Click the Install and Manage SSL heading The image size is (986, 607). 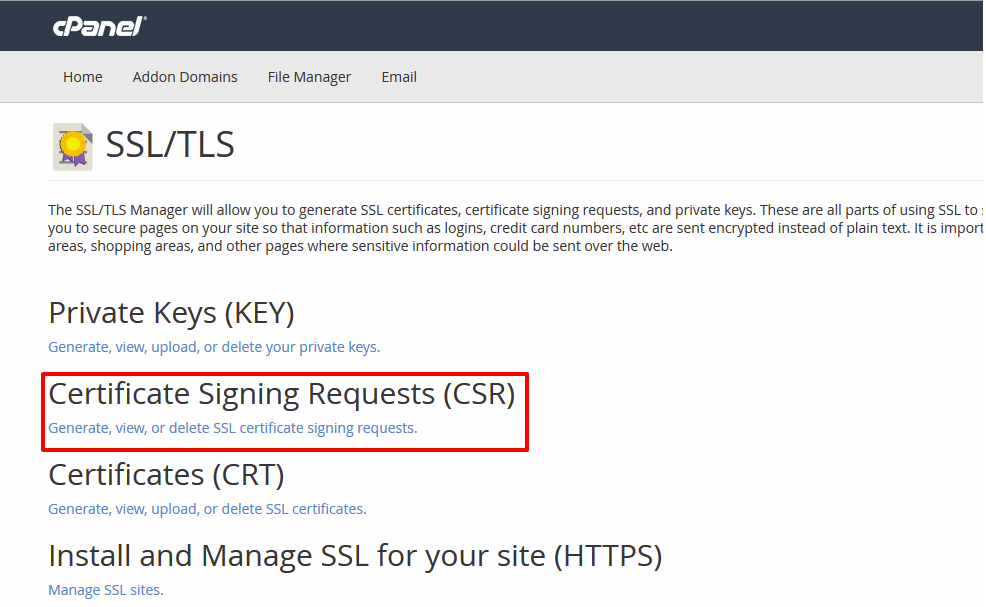point(355,555)
